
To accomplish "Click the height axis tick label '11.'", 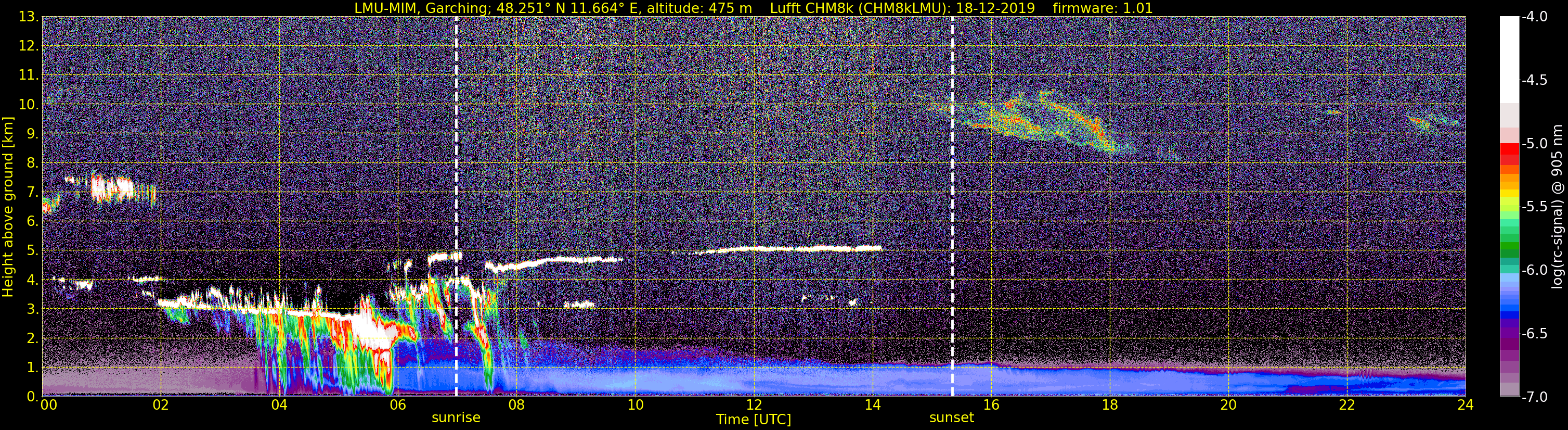I will [29, 75].
